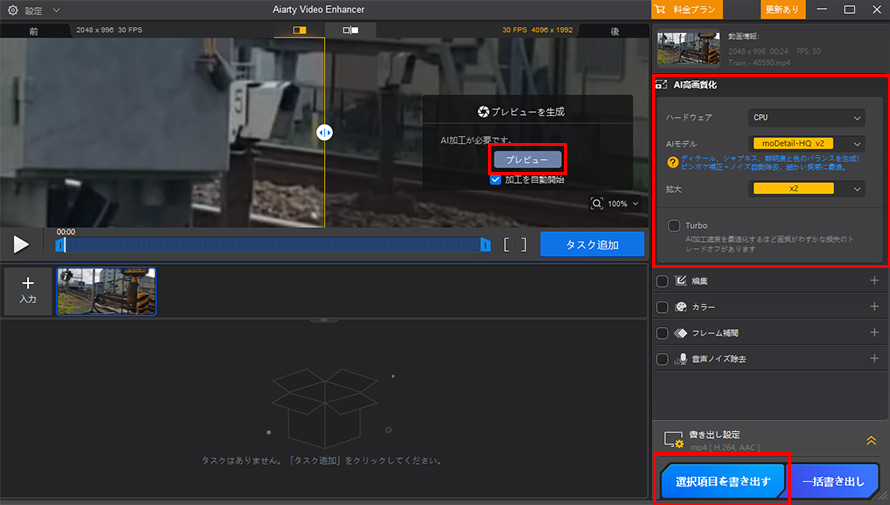Click the 料金プラン cart button
The height and width of the screenshot is (505, 890).
(x=687, y=10)
